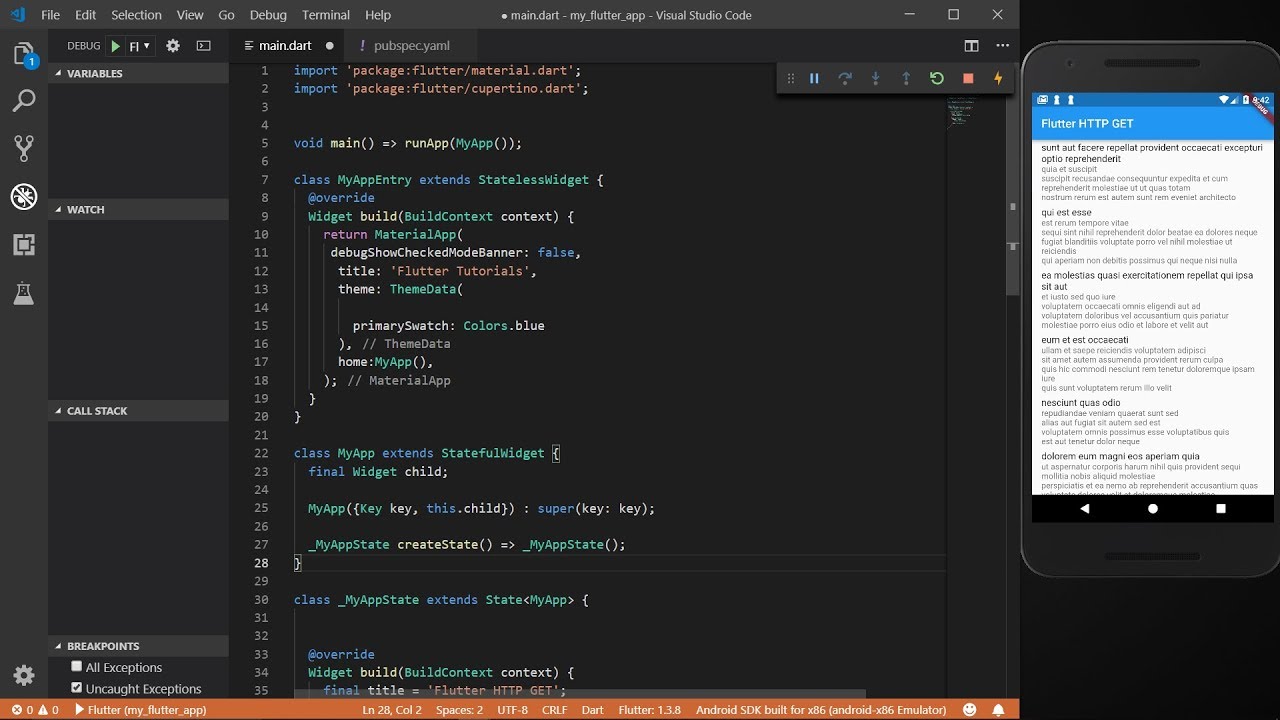Image resolution: width=1280 pixels, height=720 pixels.
Task: Select Android SDK emulator device in status bar
Action: [x=821, y=710]
